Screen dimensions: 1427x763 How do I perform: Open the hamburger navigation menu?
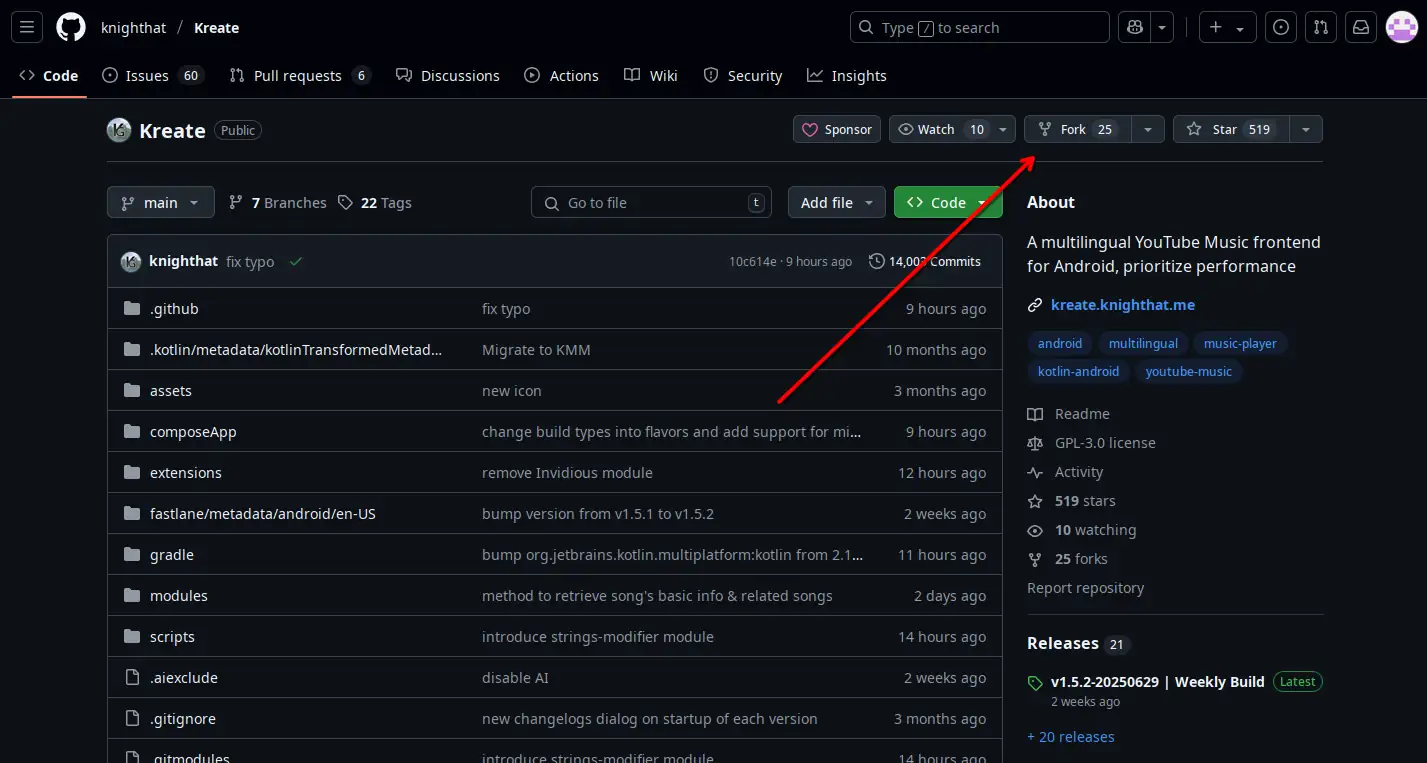27,28
